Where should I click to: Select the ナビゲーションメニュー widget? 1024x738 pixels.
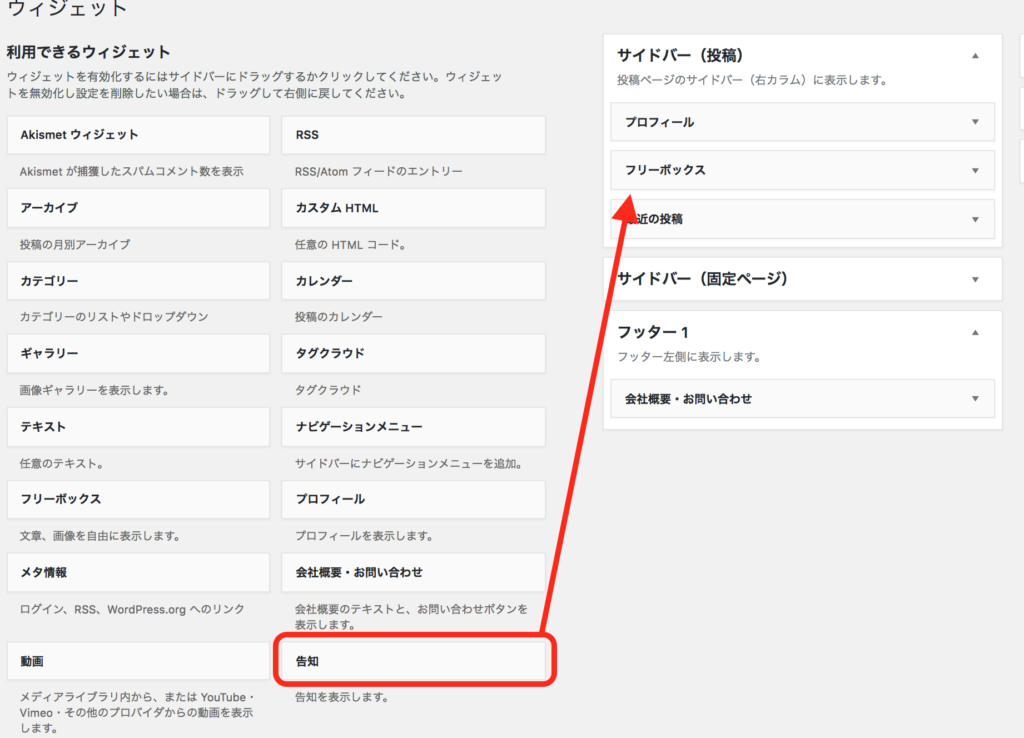[414, 427]
